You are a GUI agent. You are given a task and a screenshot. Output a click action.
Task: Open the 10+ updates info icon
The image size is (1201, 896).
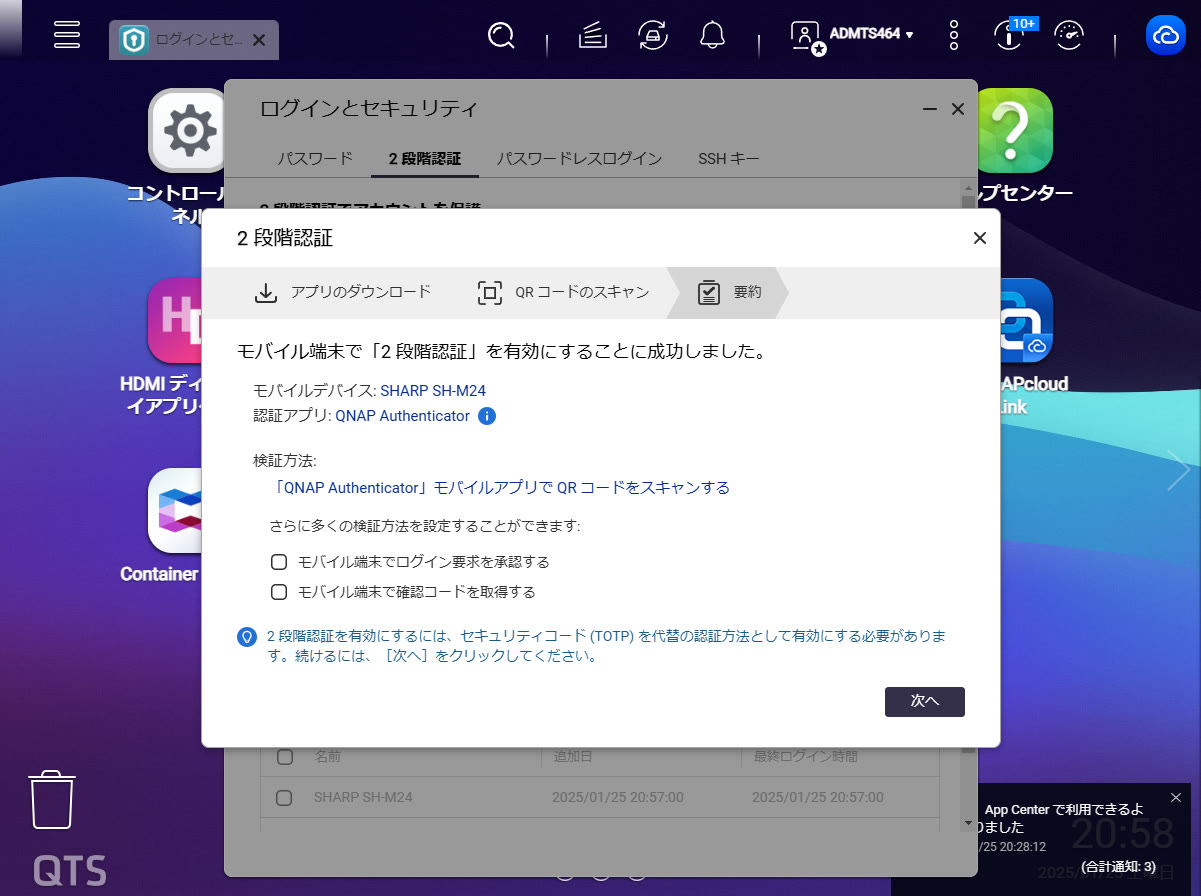coord(1011,34)
